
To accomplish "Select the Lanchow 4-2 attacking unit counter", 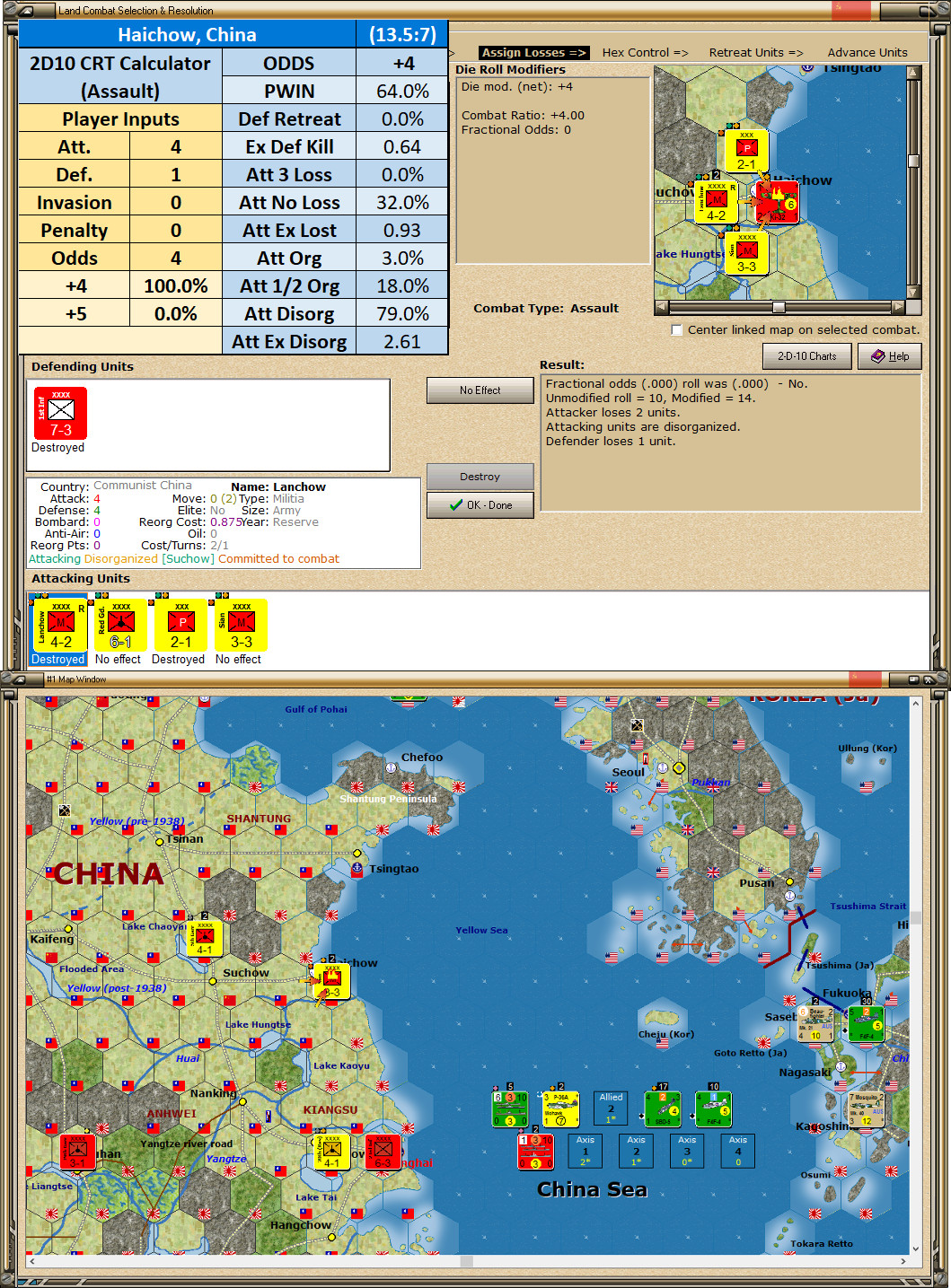I will point(60,625).
